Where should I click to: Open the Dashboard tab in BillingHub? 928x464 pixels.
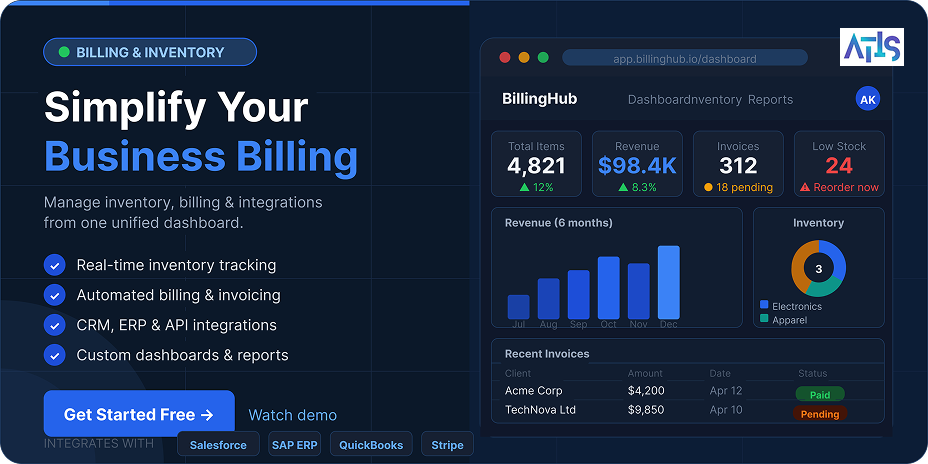[660, 99]
